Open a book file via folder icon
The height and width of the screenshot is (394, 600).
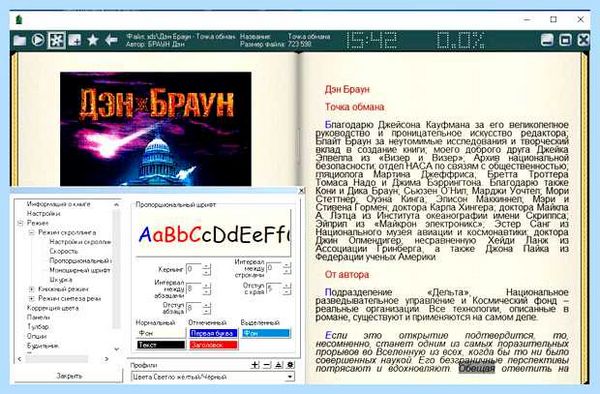(x=20, y=40)
